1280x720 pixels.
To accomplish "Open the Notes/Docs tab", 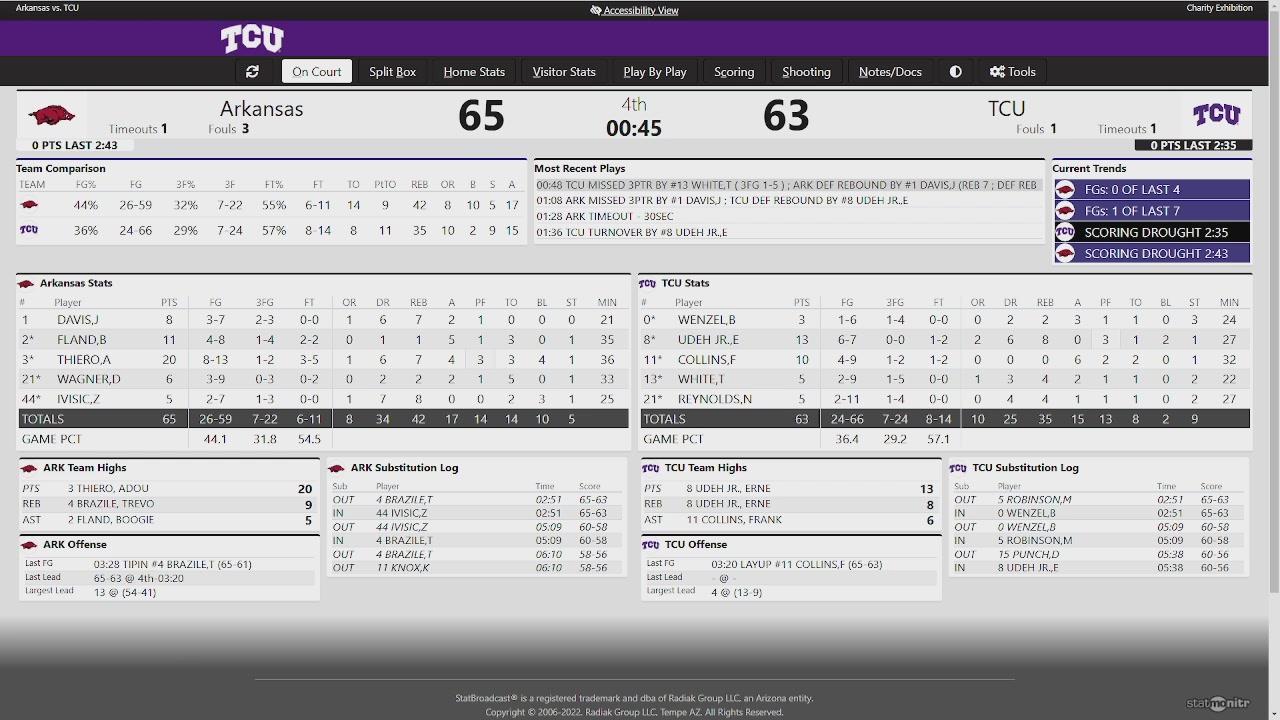I will 890,72.
